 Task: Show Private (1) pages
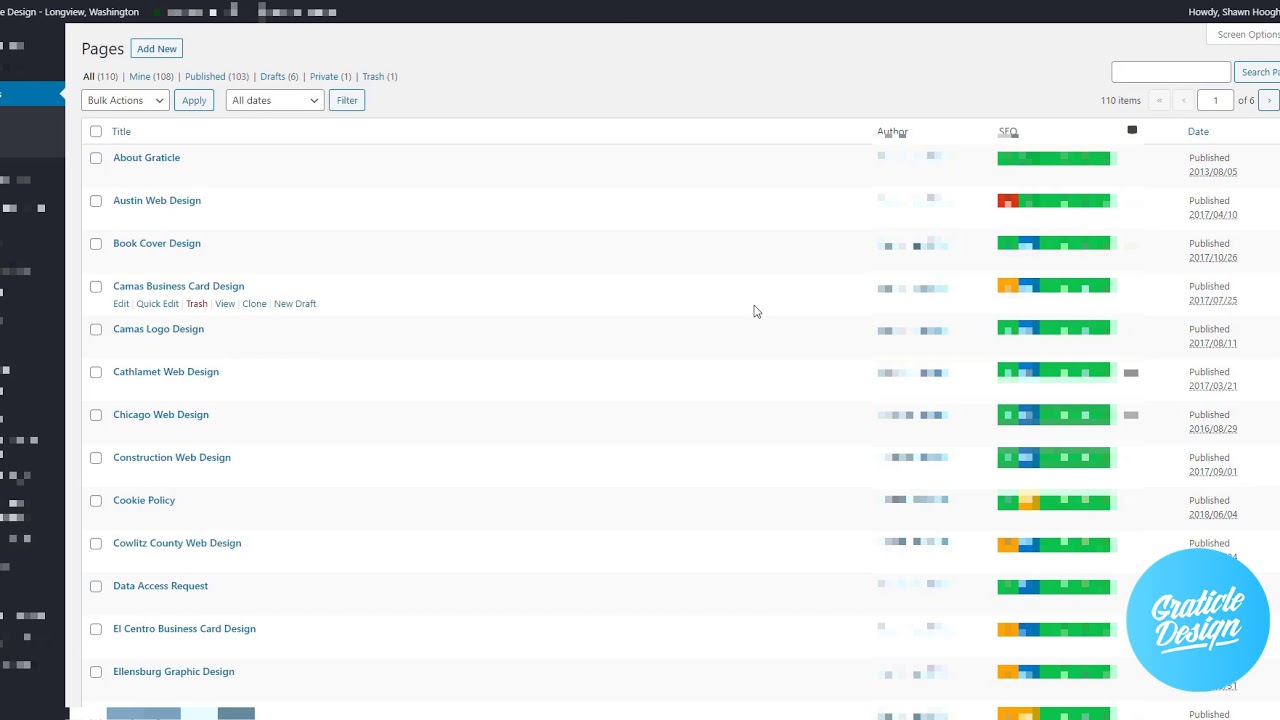pos(330,76)
